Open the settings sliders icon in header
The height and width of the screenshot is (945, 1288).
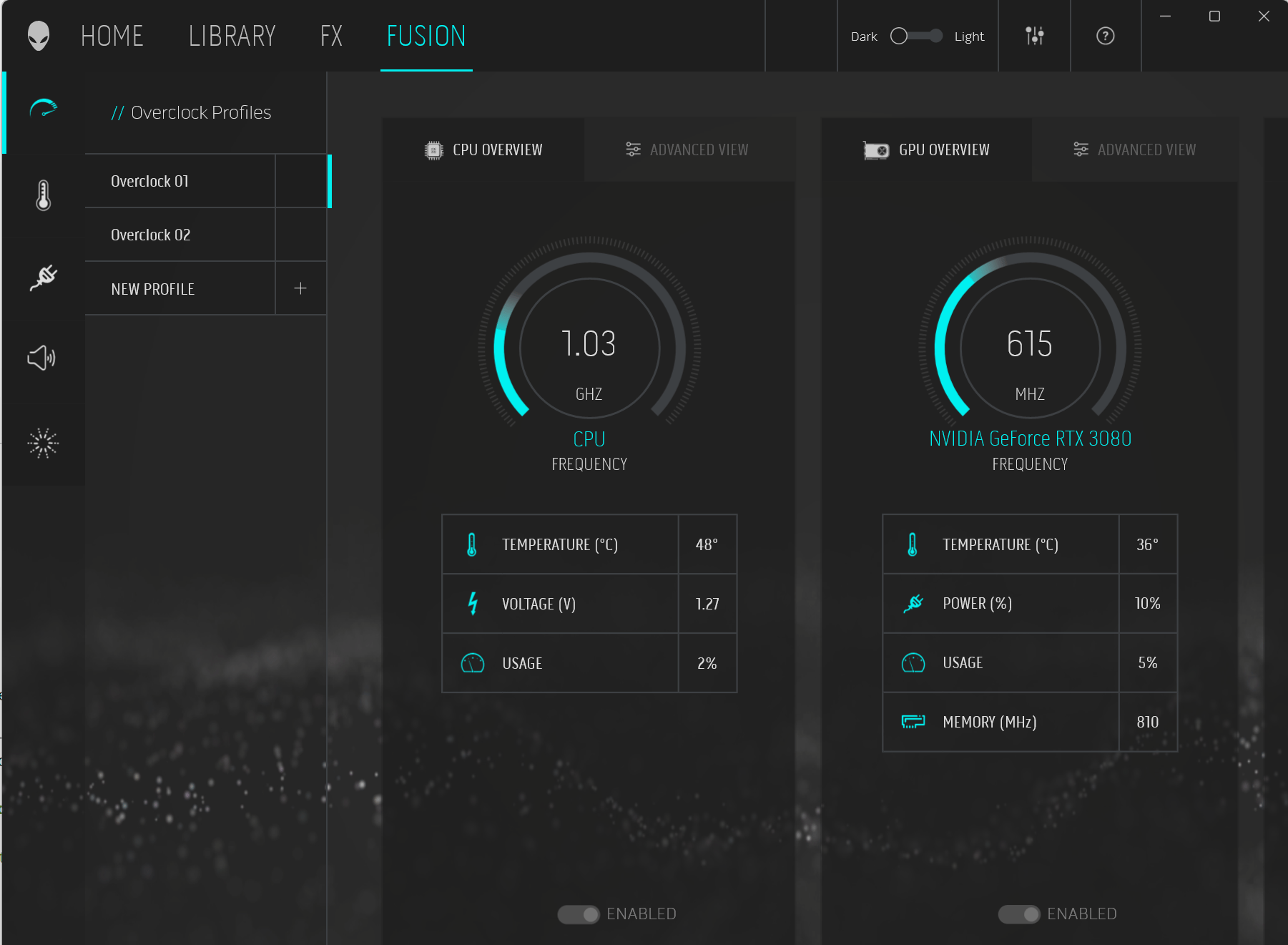pyautogui.click(x=1034, y=36)
